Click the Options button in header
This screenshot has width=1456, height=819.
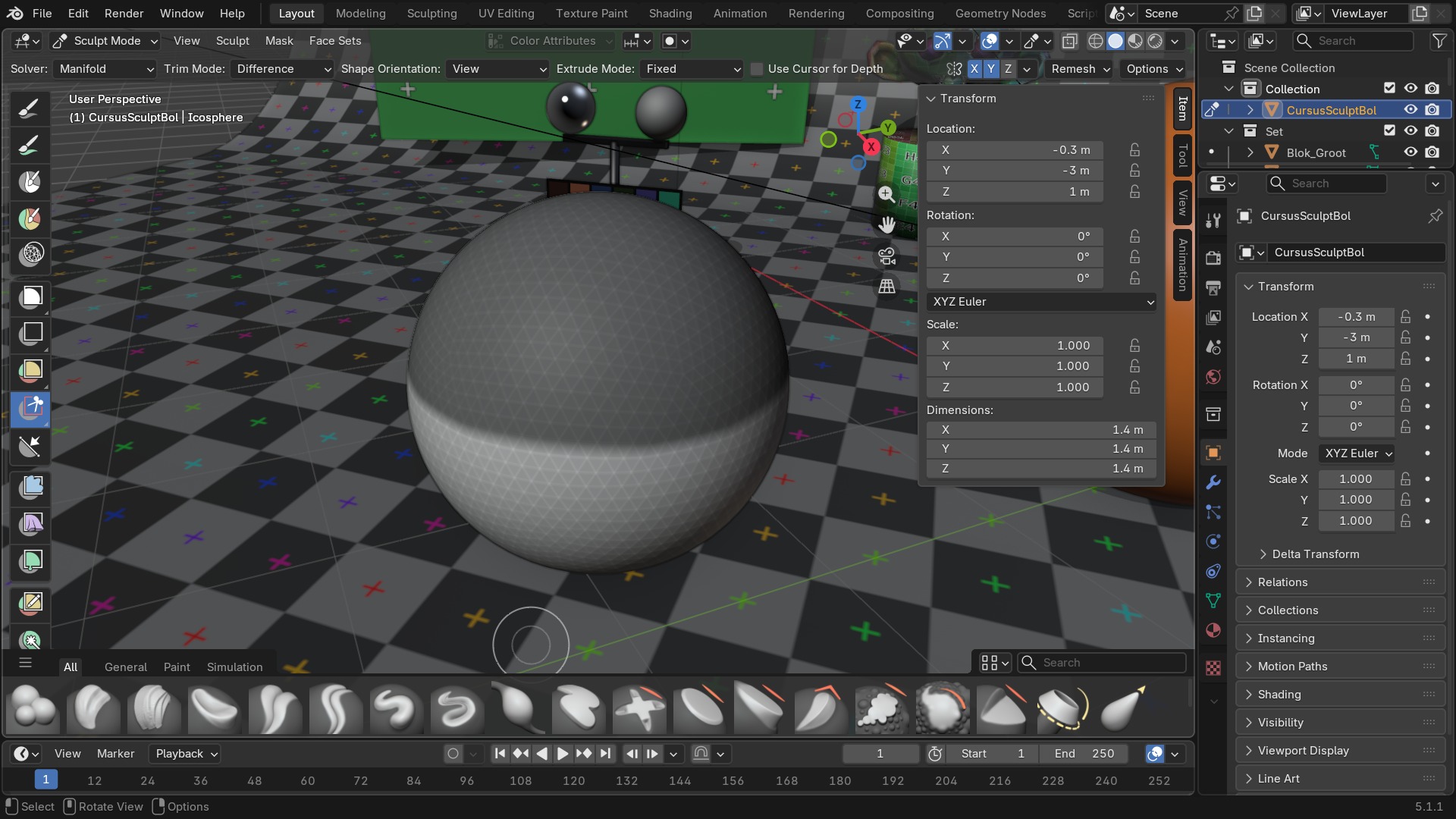point(1154,69)
